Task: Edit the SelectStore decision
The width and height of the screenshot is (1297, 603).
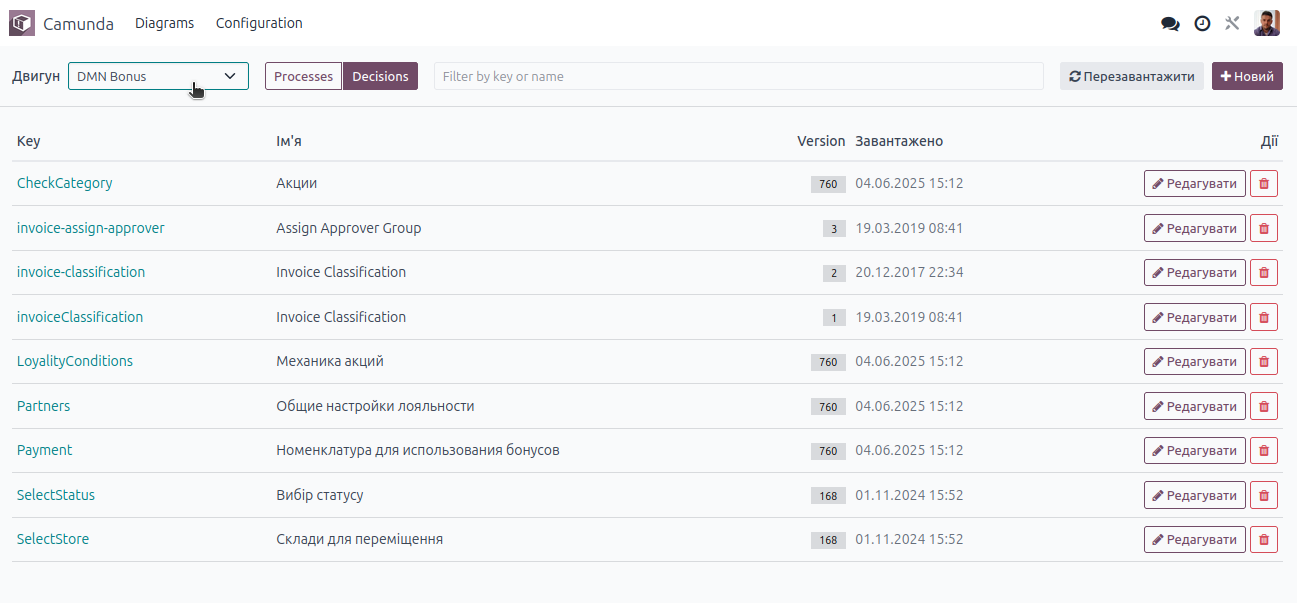Action: [1195, 539]
